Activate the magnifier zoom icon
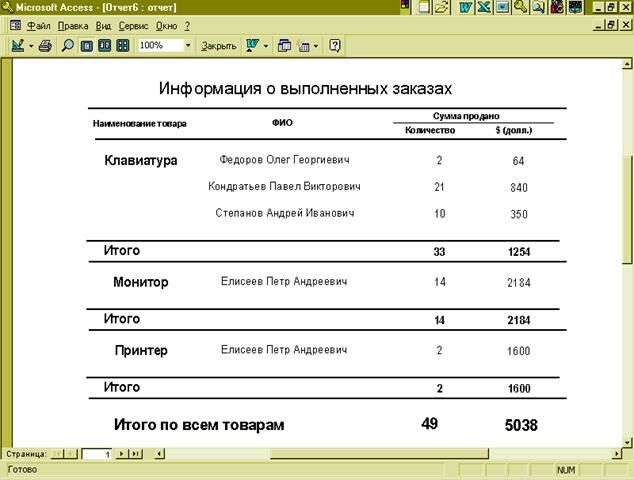634x480 pixels. 67,46
